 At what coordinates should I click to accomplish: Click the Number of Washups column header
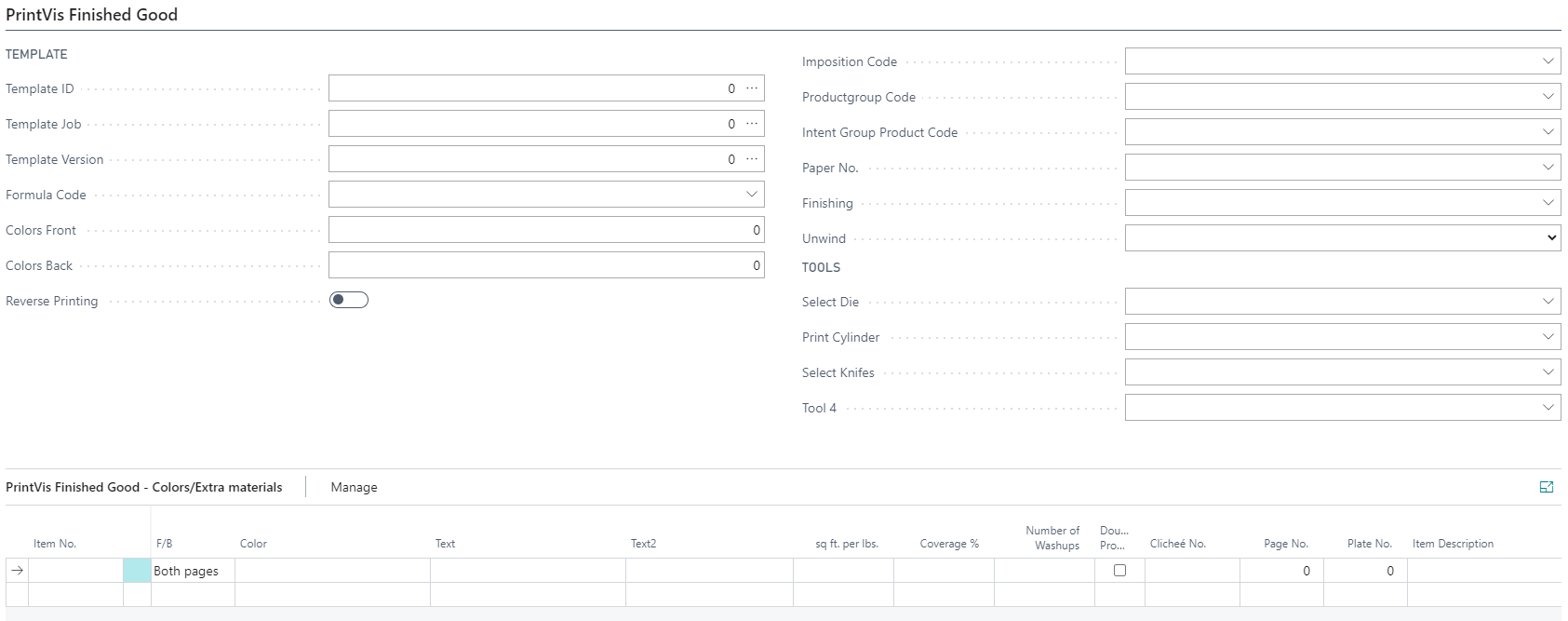pyautogui.click(x=1052, y=538)
